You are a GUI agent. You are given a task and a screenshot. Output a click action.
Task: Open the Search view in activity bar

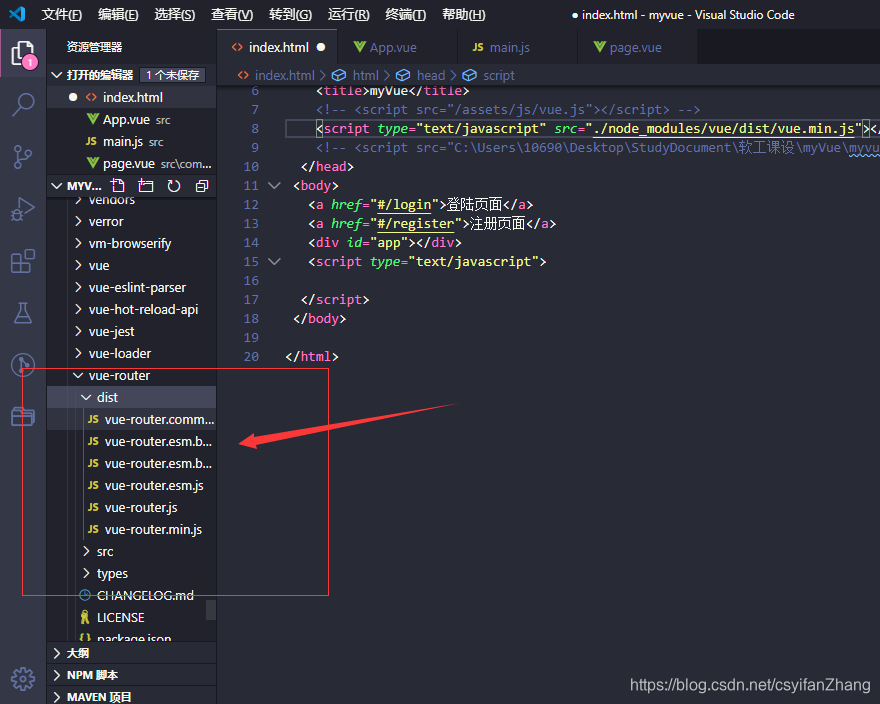(x=23, y=104)
